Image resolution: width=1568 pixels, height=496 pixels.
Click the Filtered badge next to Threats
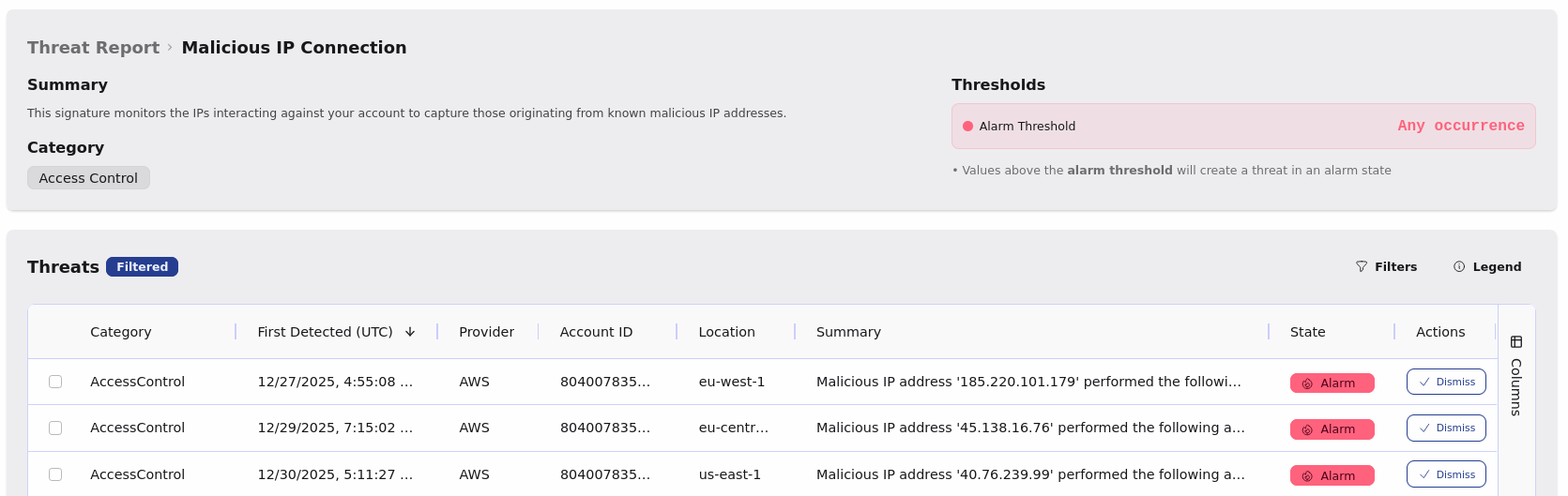tap(142, 267)
